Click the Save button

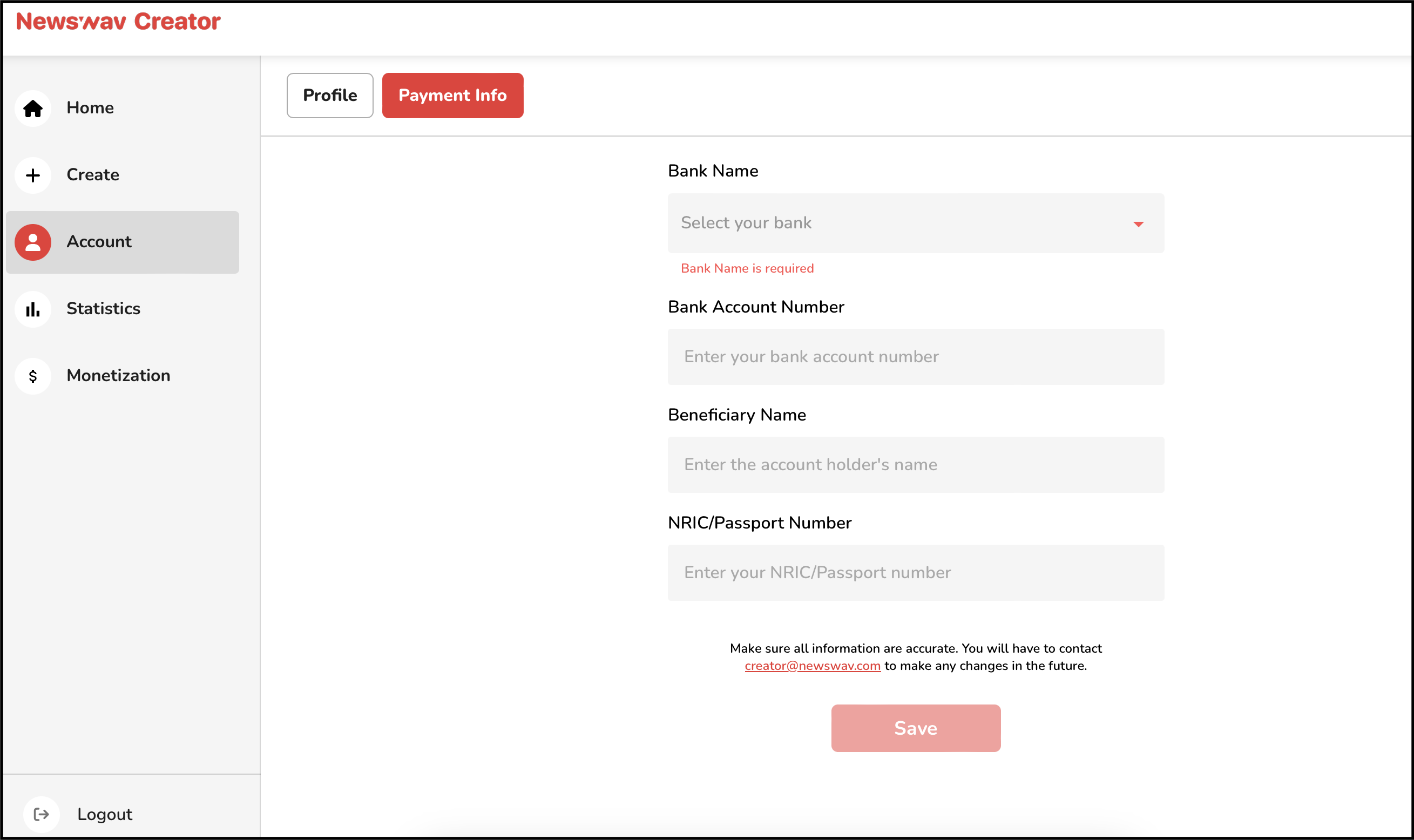pos(916,728)
